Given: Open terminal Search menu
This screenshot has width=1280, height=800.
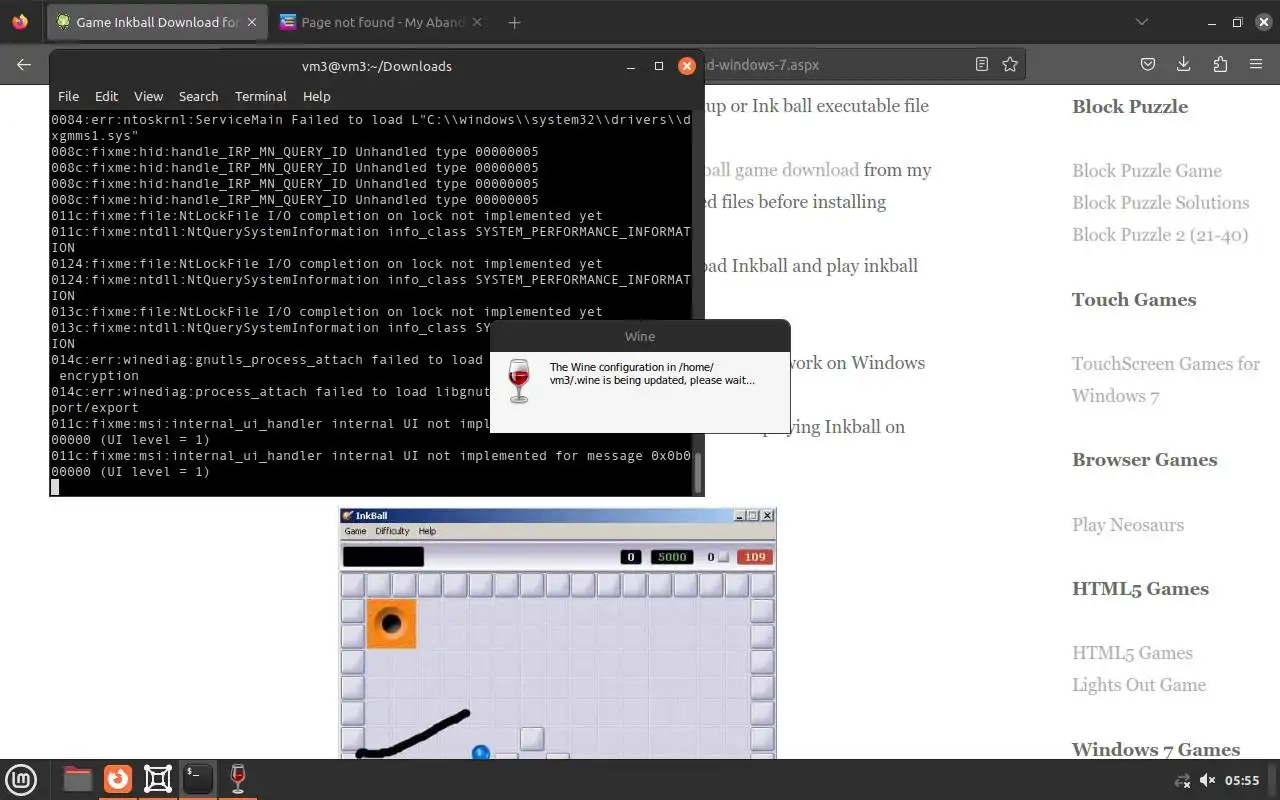Looking at the screenshot, I should click(x=198, y=96).
